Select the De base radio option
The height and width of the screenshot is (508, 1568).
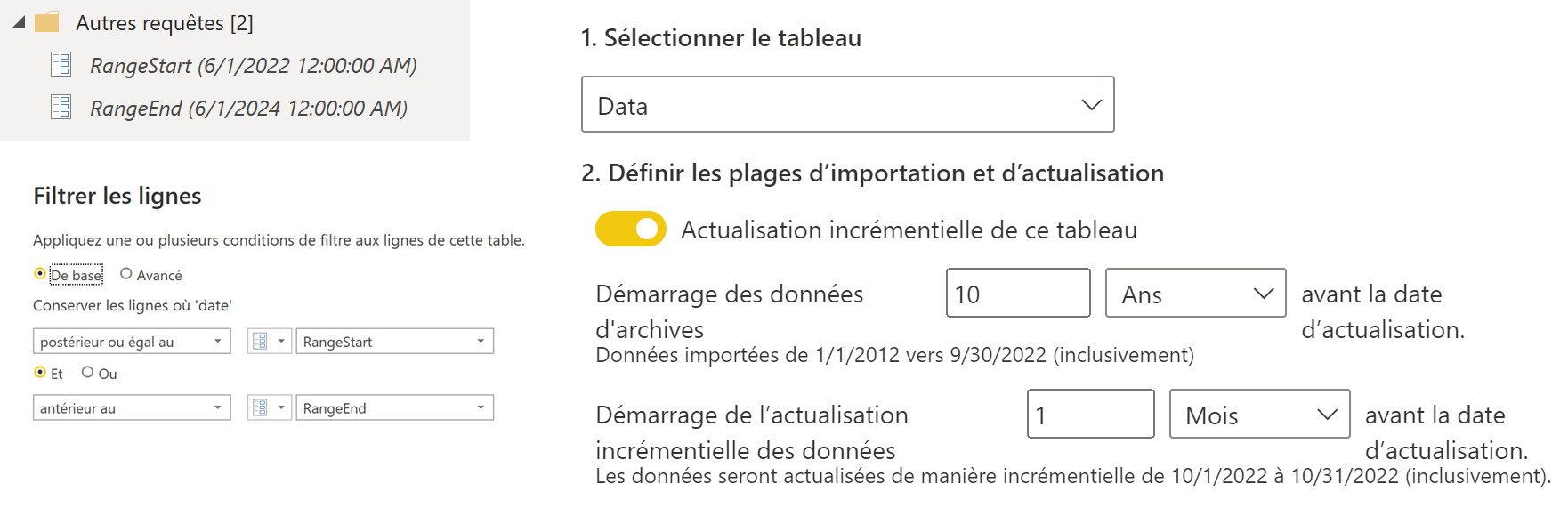pos(40,274)
